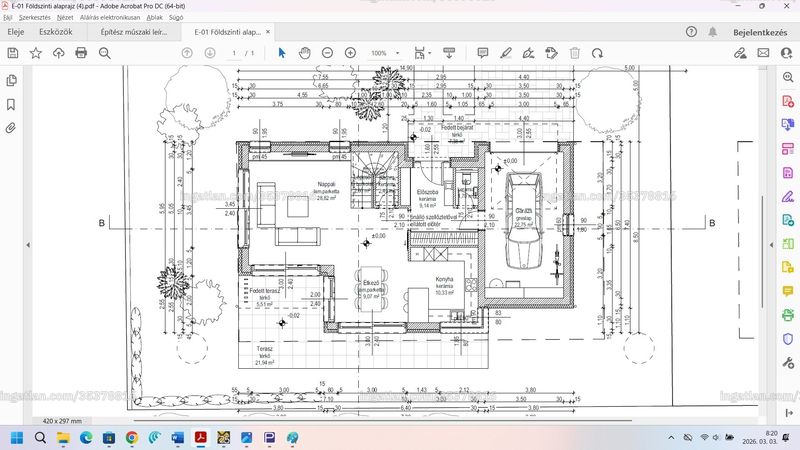Viewport: 800px width, 450px height.
Task: Open the fit page options dropdown
Action: (x=422, y=53)
